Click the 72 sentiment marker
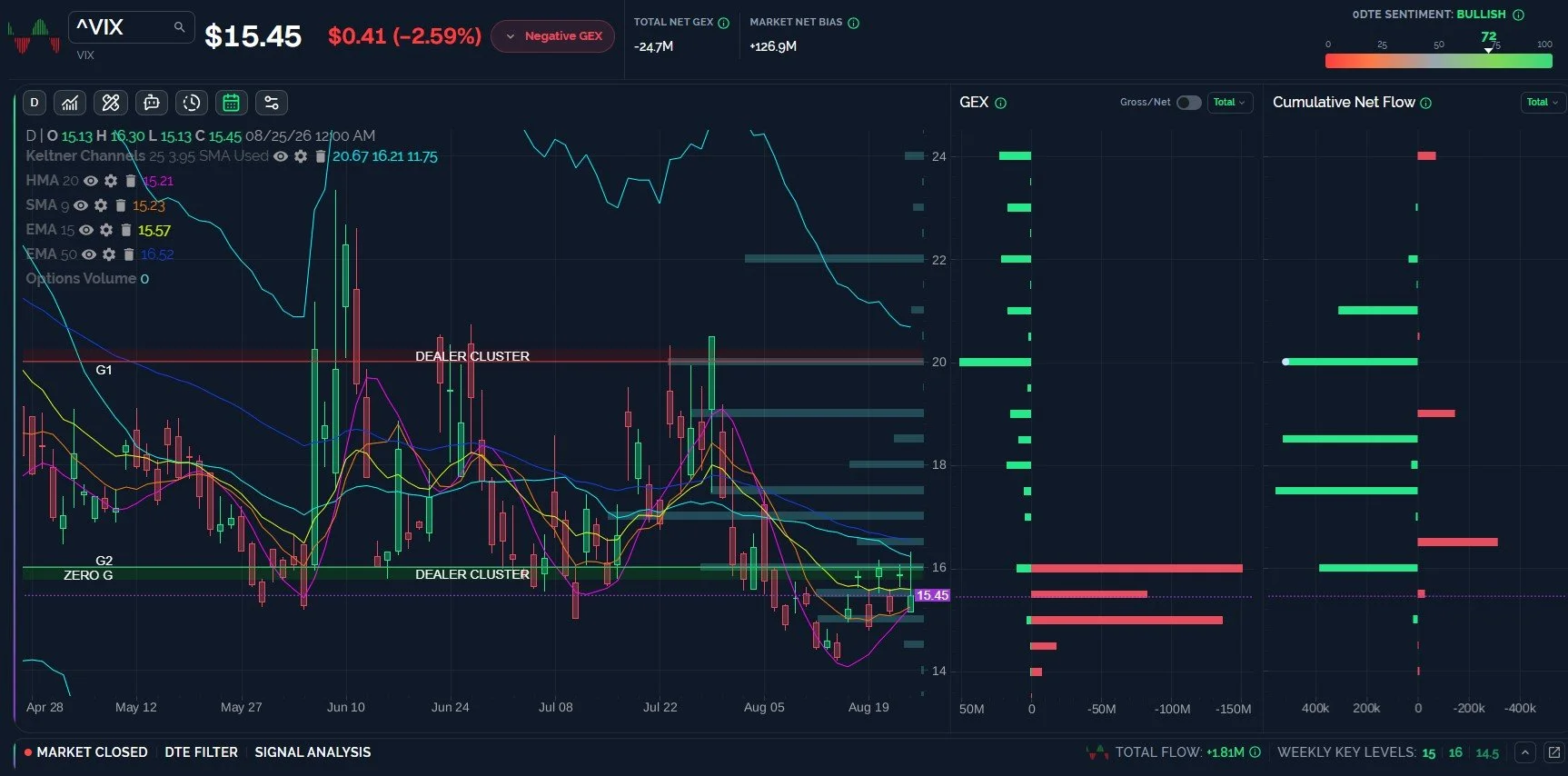The height and width of the screenshot is (776, 1568). [x=1488, y=37]
